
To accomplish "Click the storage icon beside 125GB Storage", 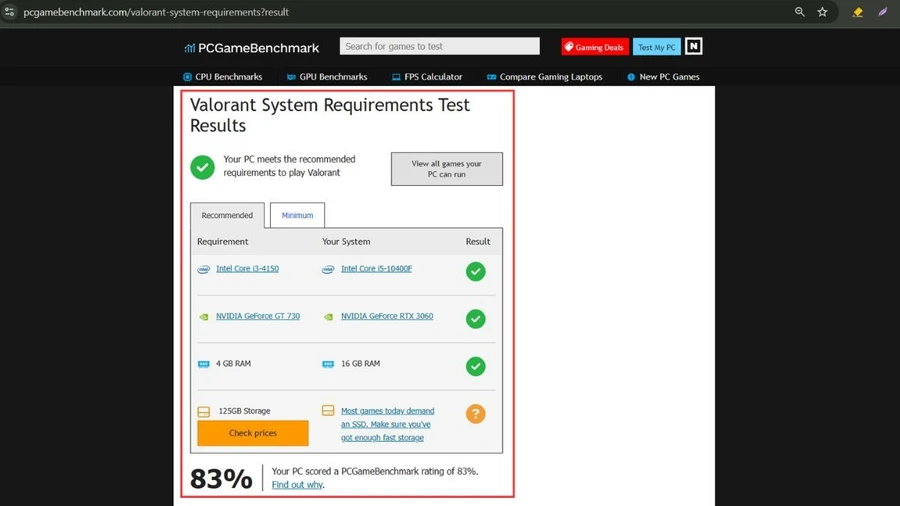I will pos(204,412).
